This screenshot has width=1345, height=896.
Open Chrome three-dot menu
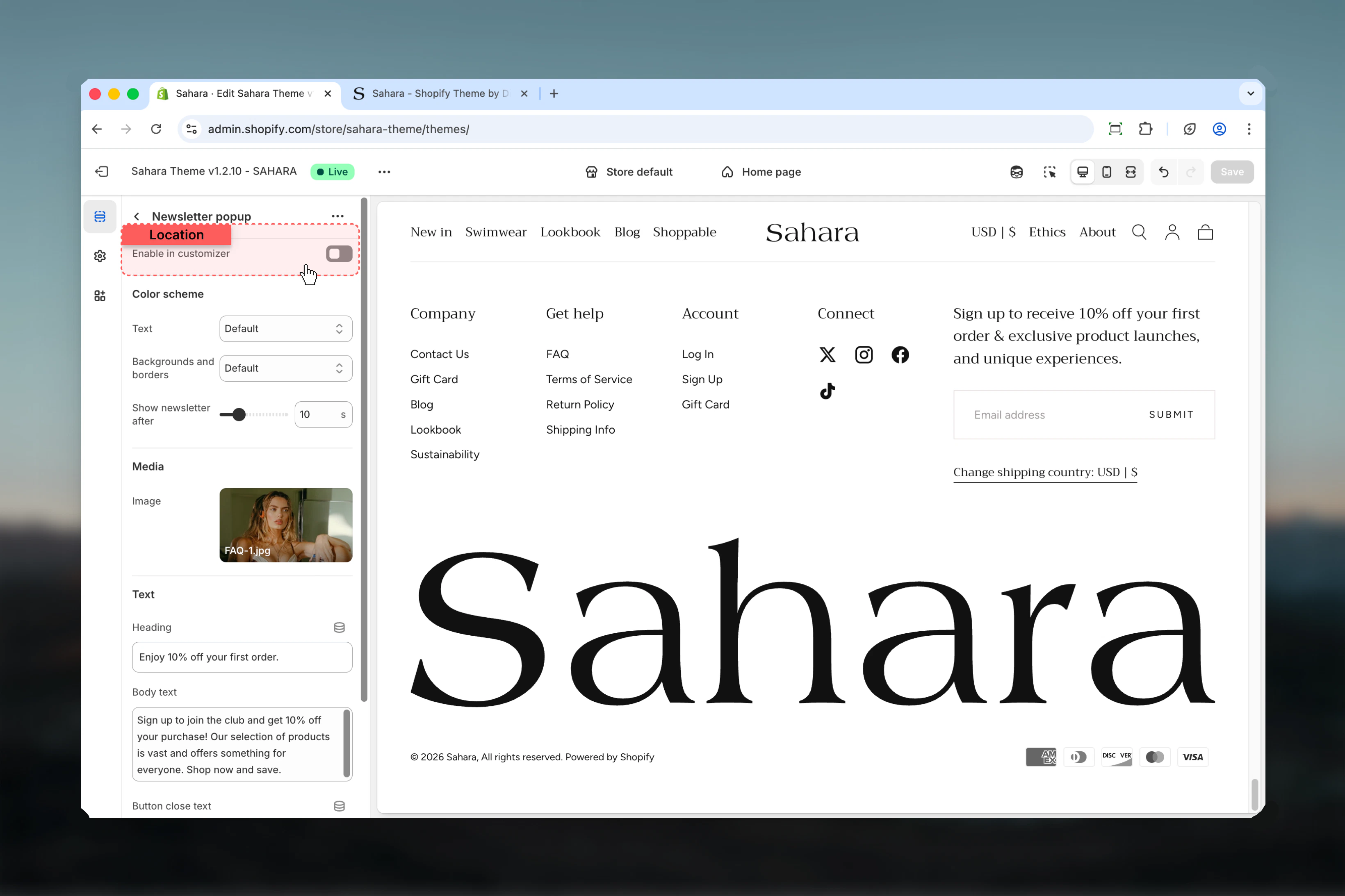coord(1249,129)
